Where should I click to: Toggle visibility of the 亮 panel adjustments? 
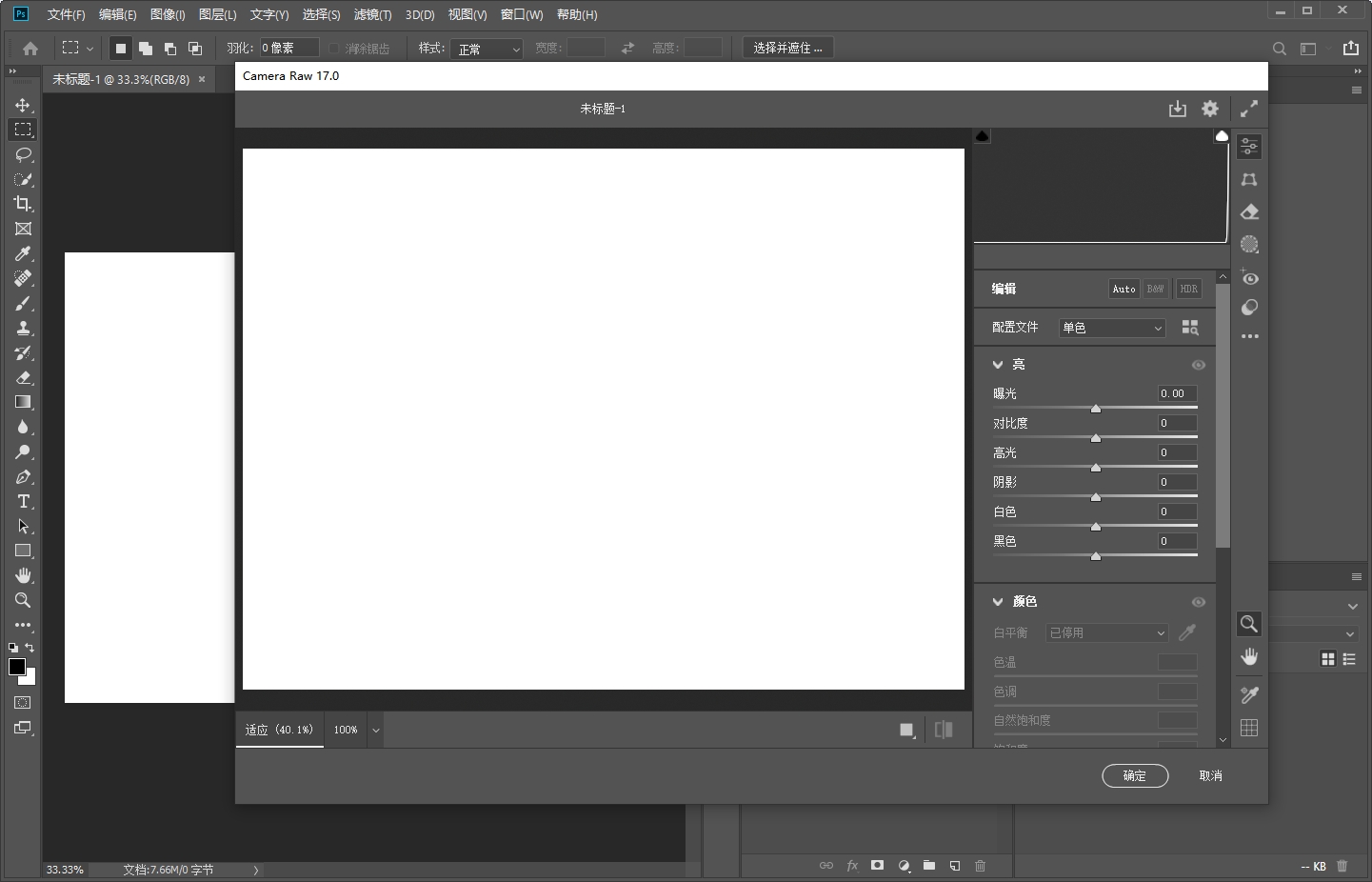point(1199,365)
